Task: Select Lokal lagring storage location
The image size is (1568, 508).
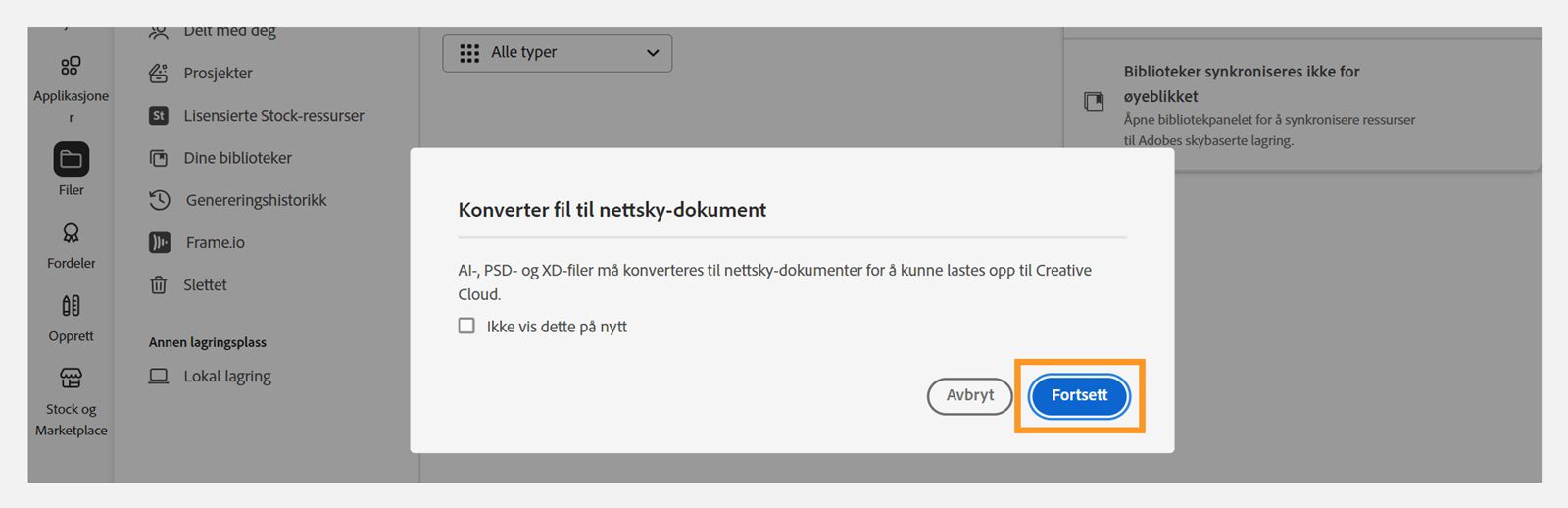Action: tap(227, 377)
